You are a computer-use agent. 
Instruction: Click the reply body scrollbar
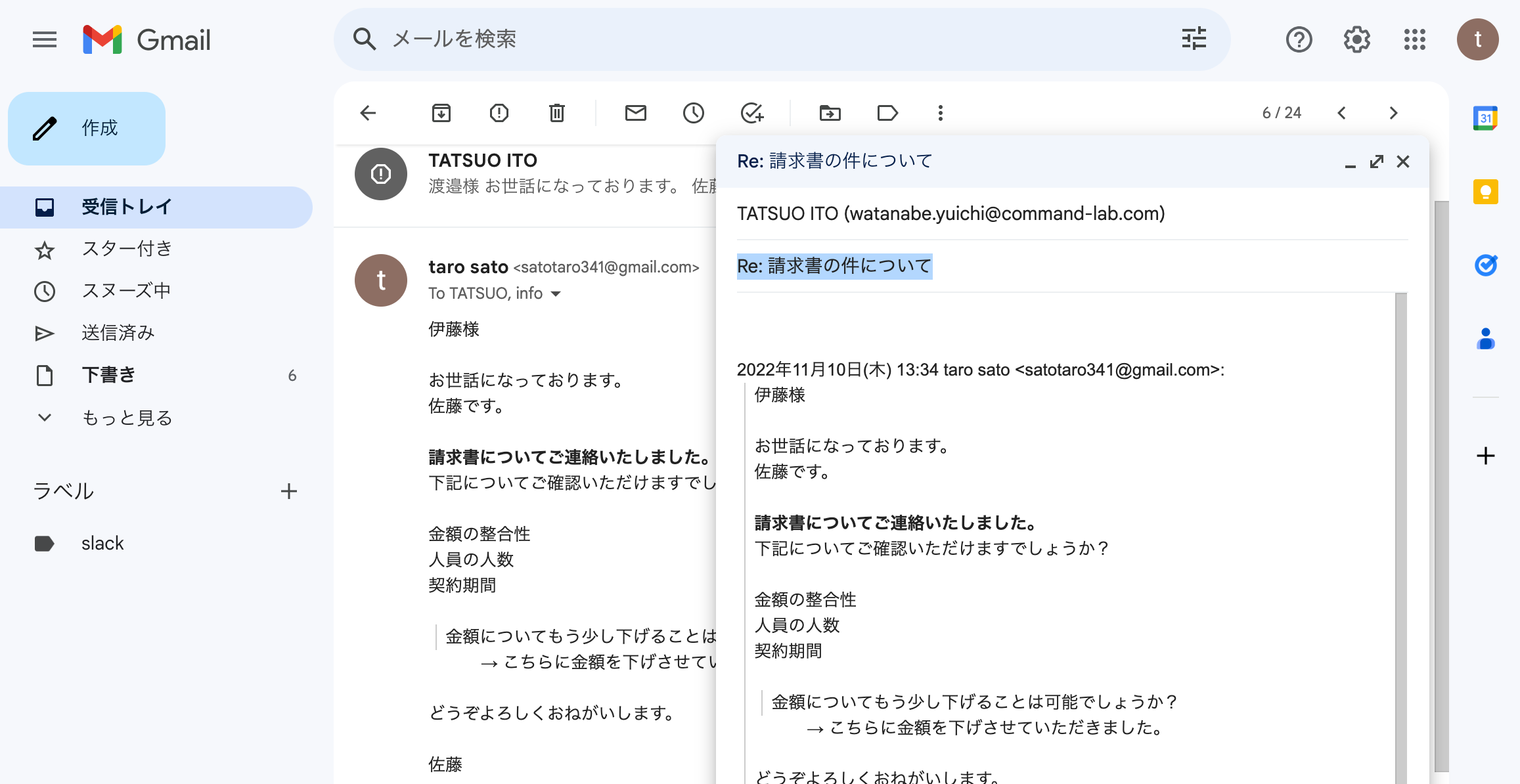coord(1401,538)
